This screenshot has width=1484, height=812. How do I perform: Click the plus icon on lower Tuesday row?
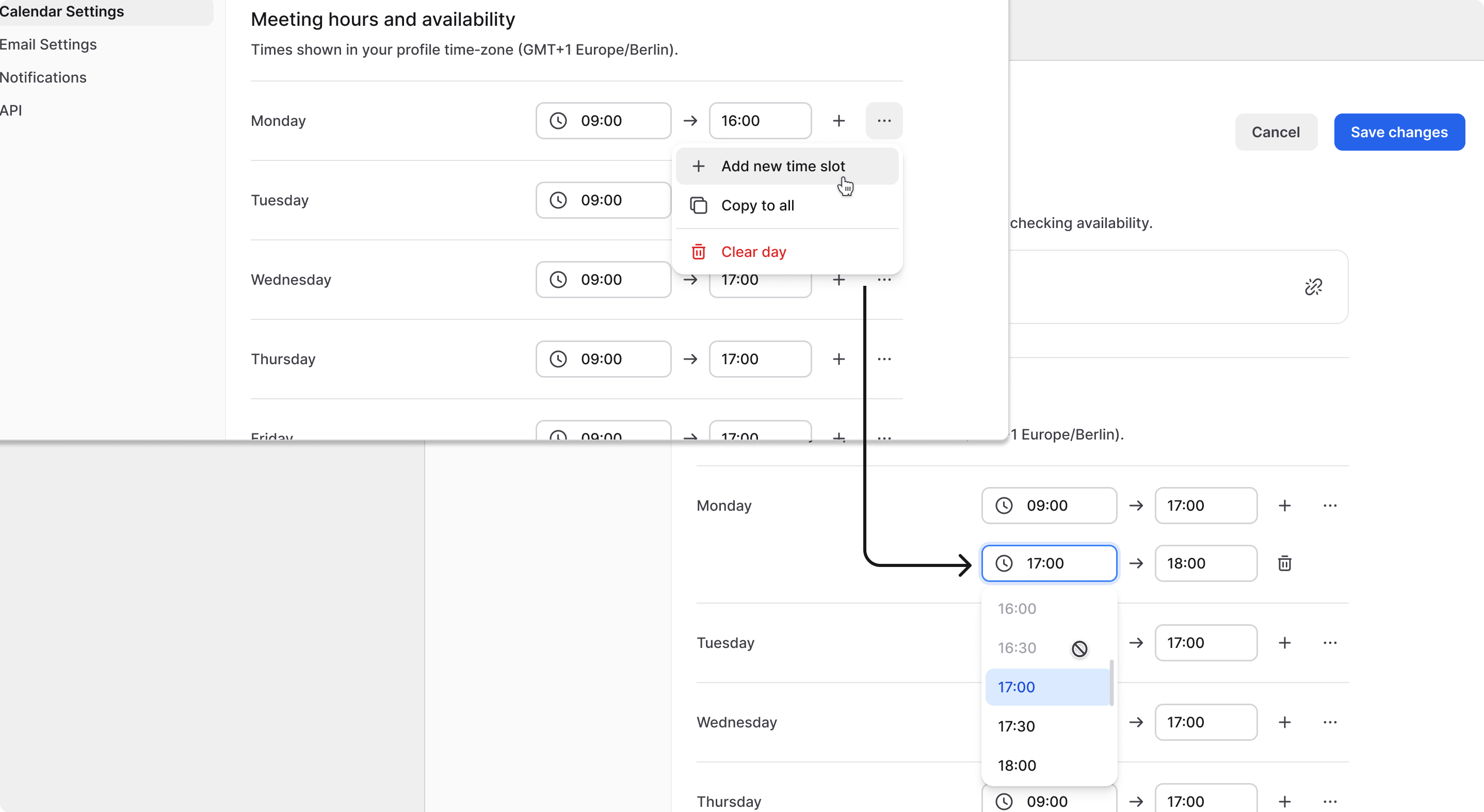coord(1284,643)
